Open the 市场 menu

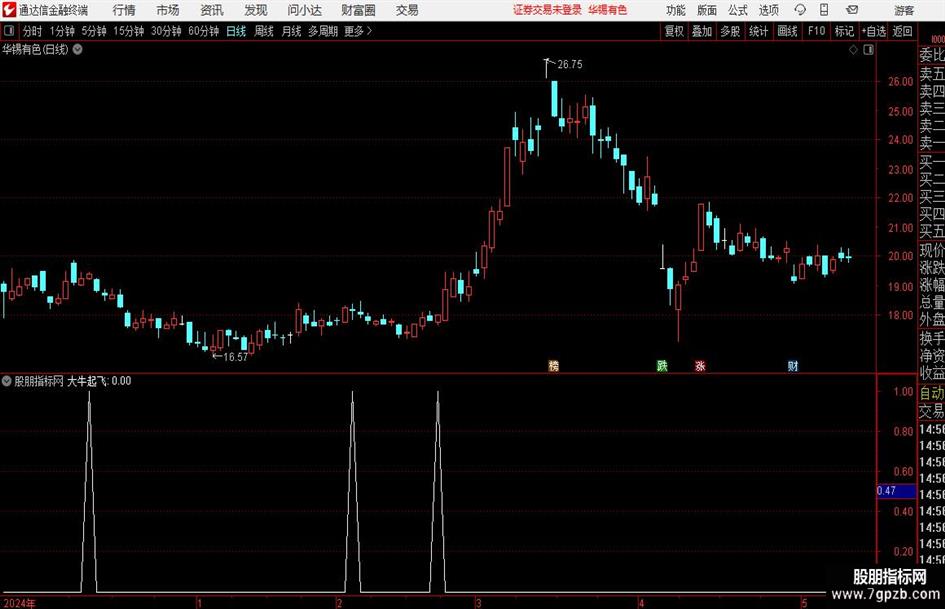(x=168, y=10)
